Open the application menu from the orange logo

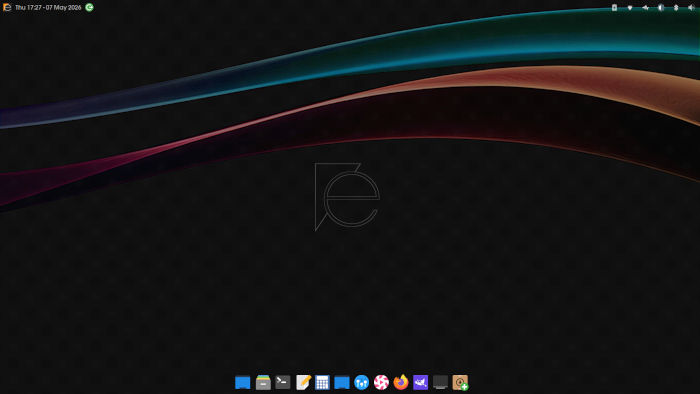pos(7,7)
